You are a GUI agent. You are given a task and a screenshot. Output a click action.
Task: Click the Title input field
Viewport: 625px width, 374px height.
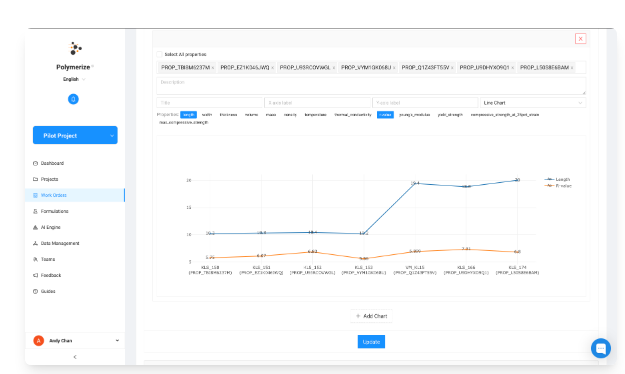(x=210, y=103)
